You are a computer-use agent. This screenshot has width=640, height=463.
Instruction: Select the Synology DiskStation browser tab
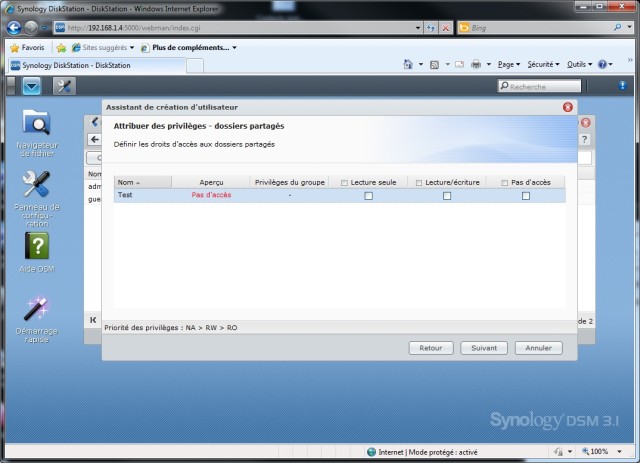pyautogui.click(x=97, y=65)
